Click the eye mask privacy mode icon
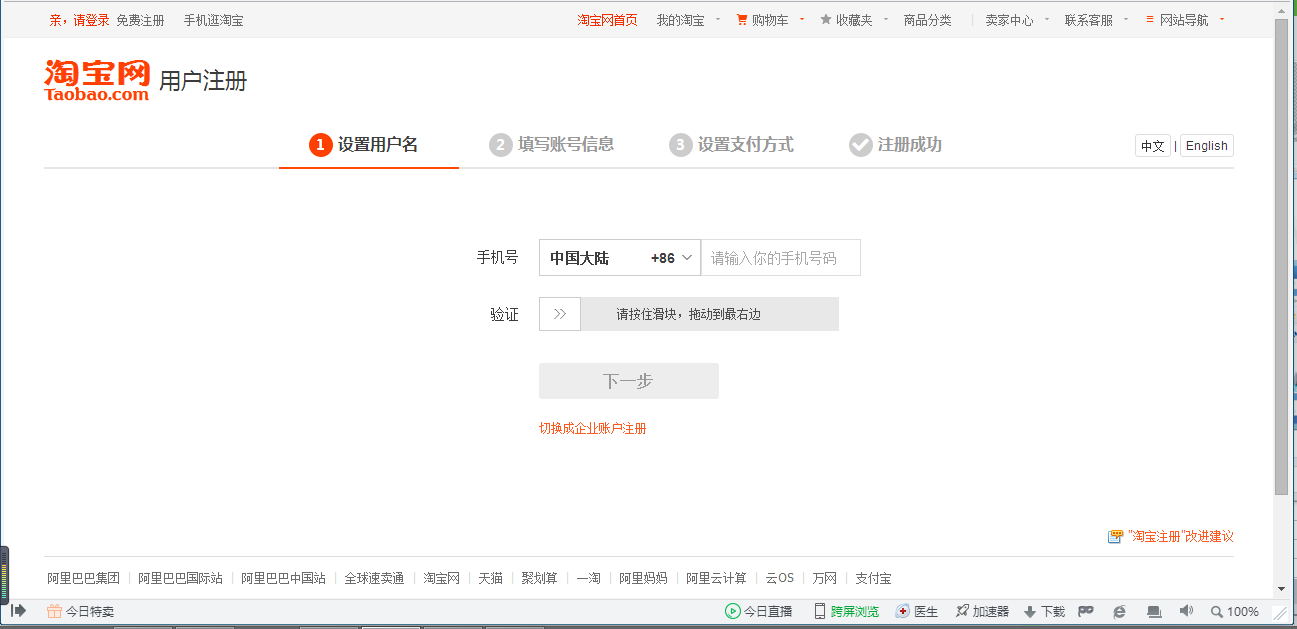The image size is (1297, 629). pyautogui.click(x=1085, y=611)
